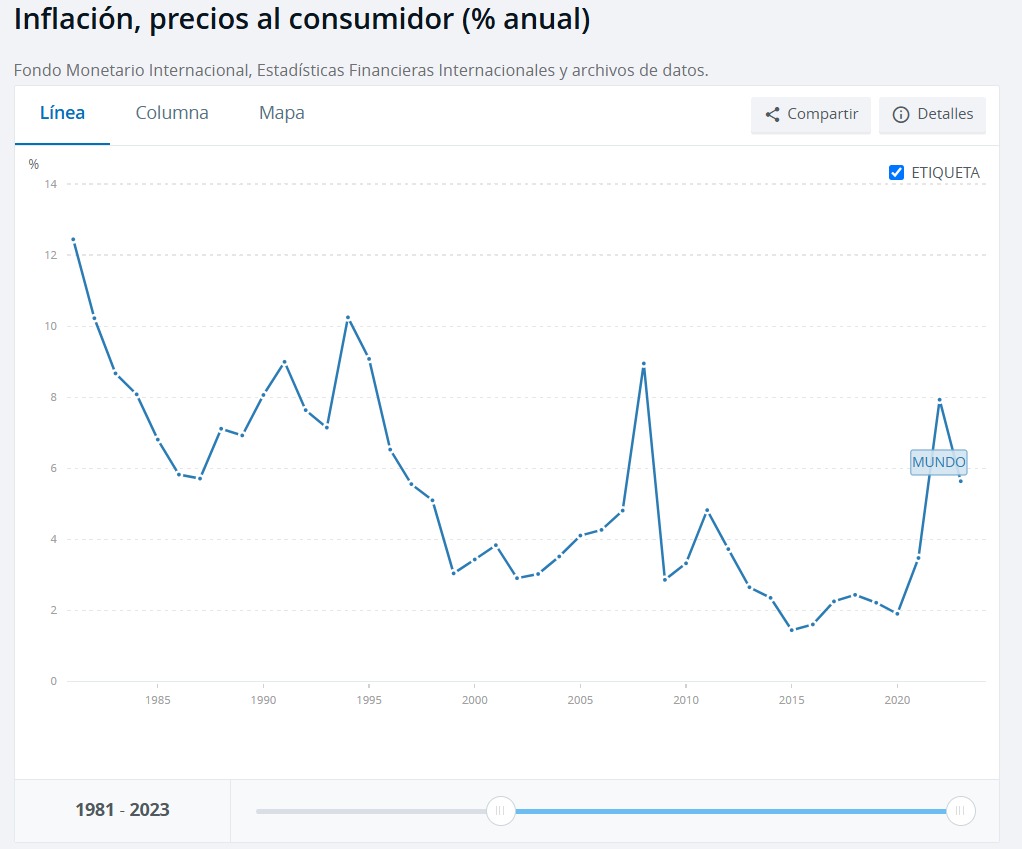Click the left handle of the year slider
Image resolution: width=1022 pixels, height=849 pixels.
pyautogui.click(x=500, y=810)
